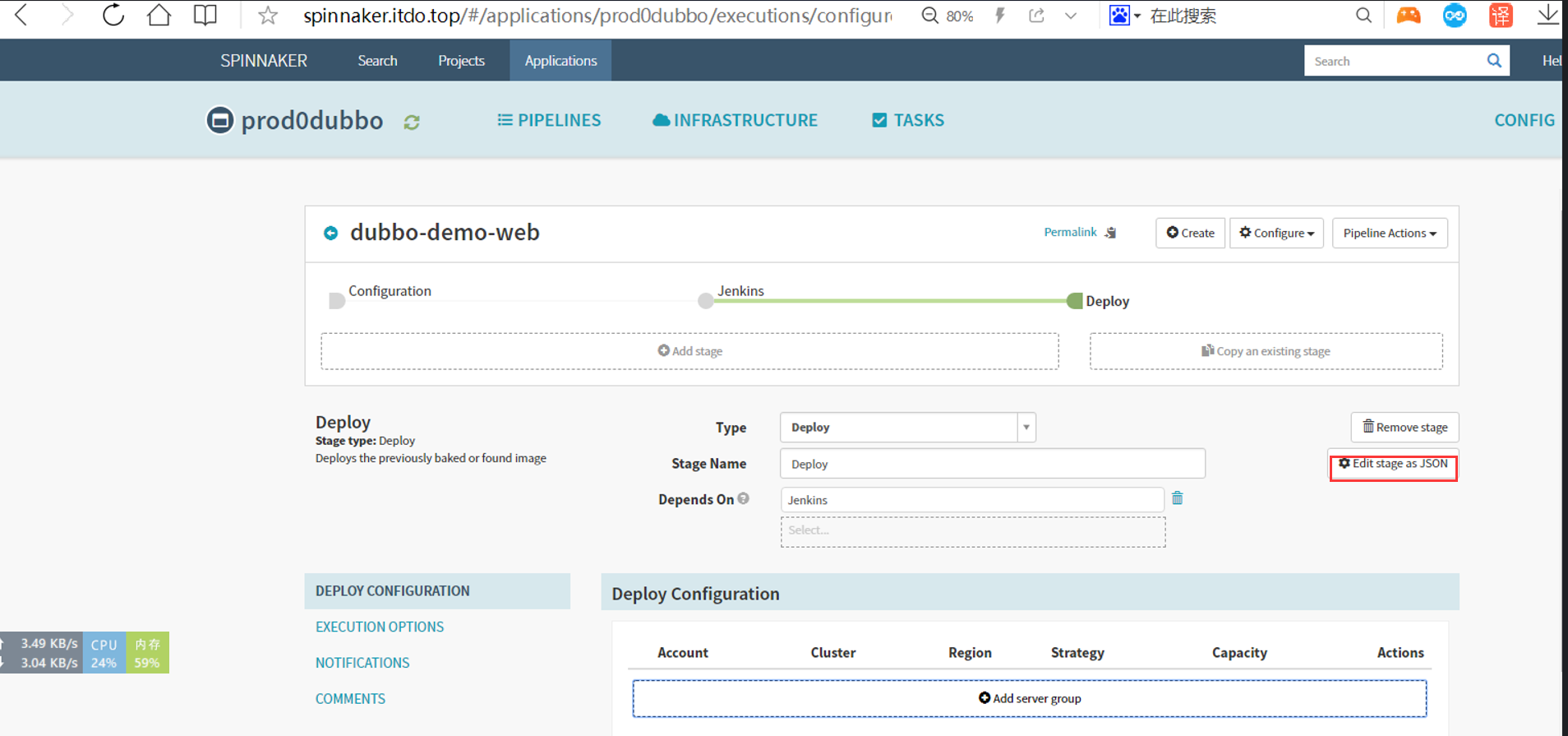Click the Stage Name input field

coord(992,464)
